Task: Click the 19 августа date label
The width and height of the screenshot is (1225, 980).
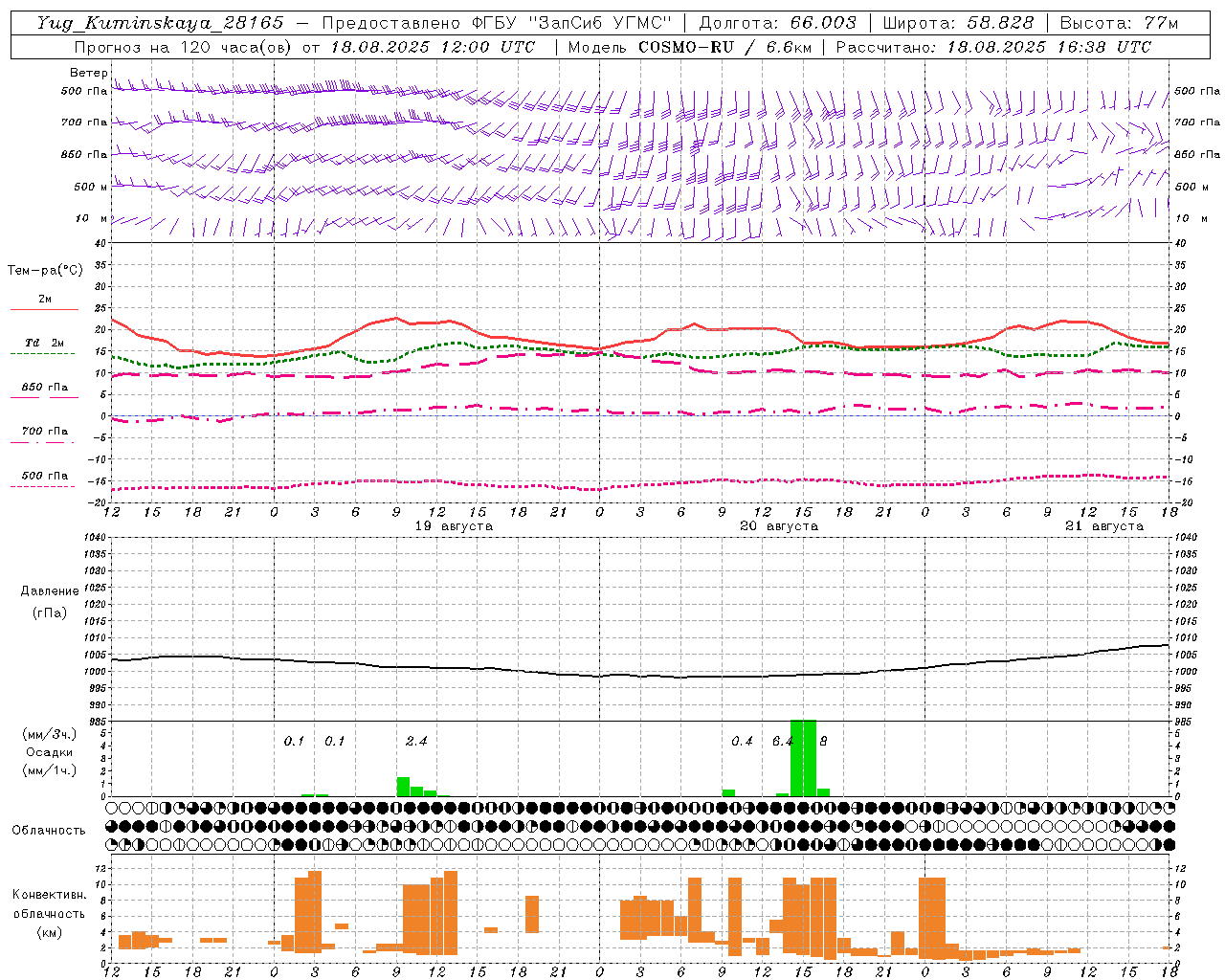Action: click(x=454, y=526)
